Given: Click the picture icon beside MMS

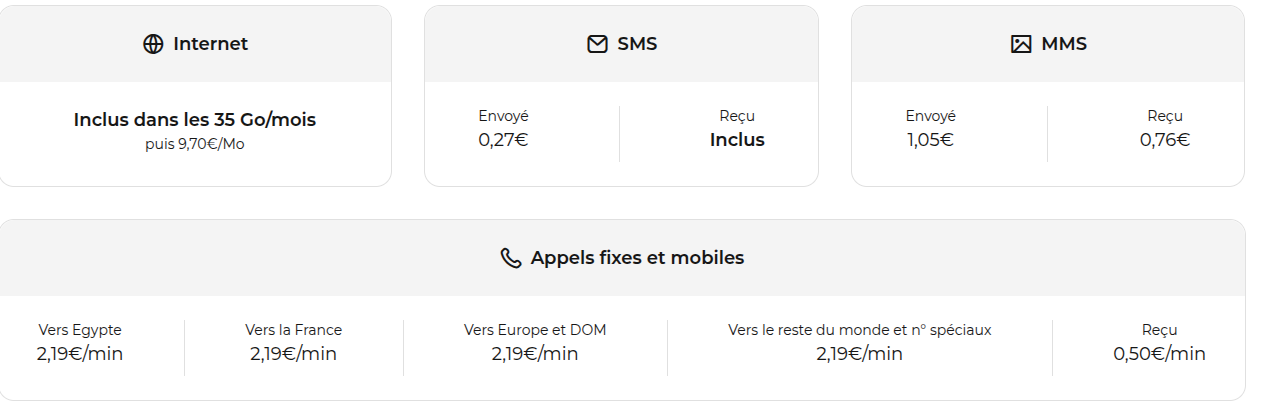Looking at the screenshot, I should (x=1021, y=44).
